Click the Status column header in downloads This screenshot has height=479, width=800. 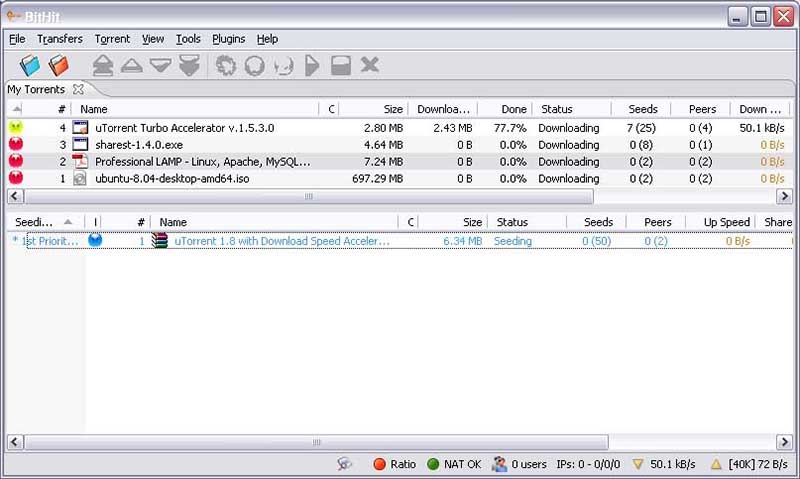(x=557, y=109)
